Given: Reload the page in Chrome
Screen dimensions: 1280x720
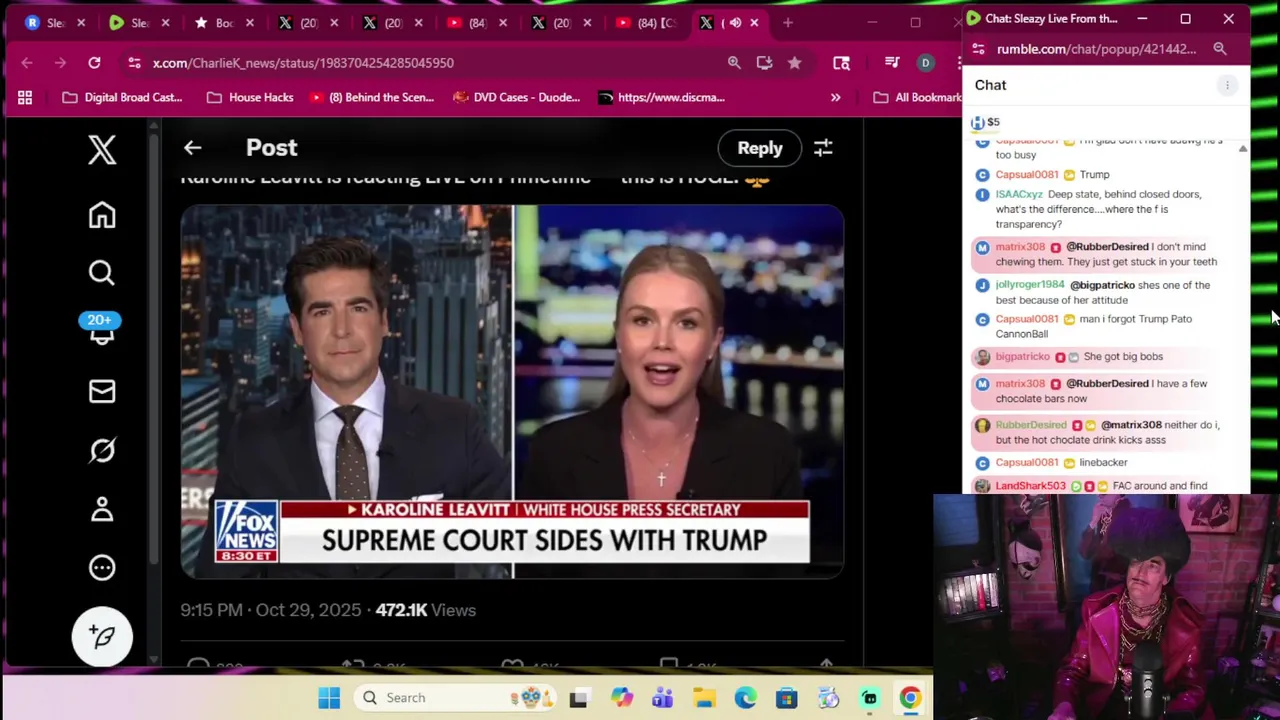Looking at the screenshot, I should (94, 63).
